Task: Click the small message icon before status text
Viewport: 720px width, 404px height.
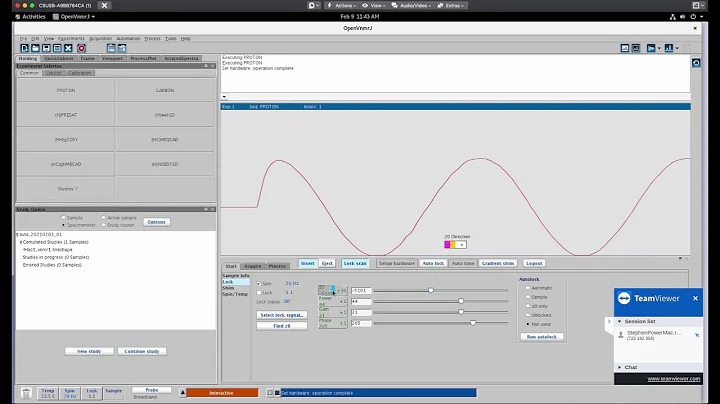Action: pos(270,393)
